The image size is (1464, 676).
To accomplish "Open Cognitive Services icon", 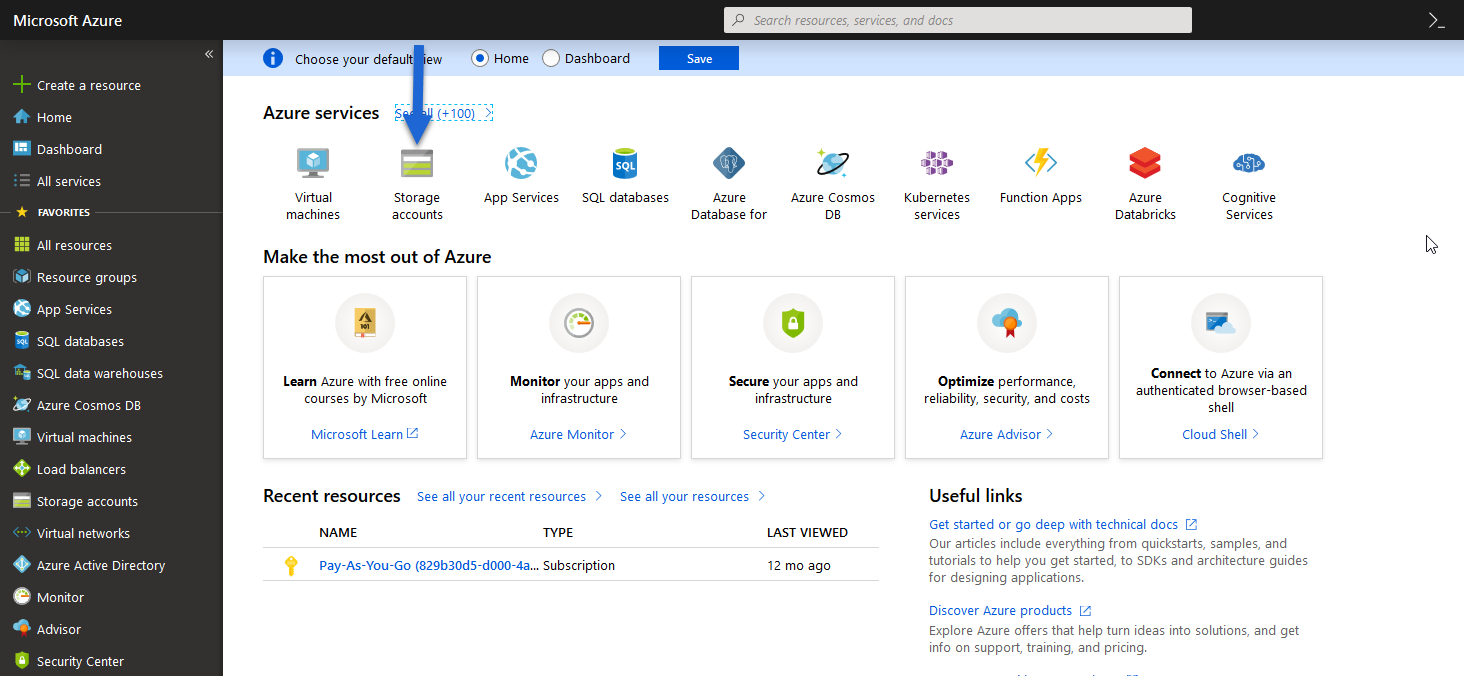I will point(1249,163).
